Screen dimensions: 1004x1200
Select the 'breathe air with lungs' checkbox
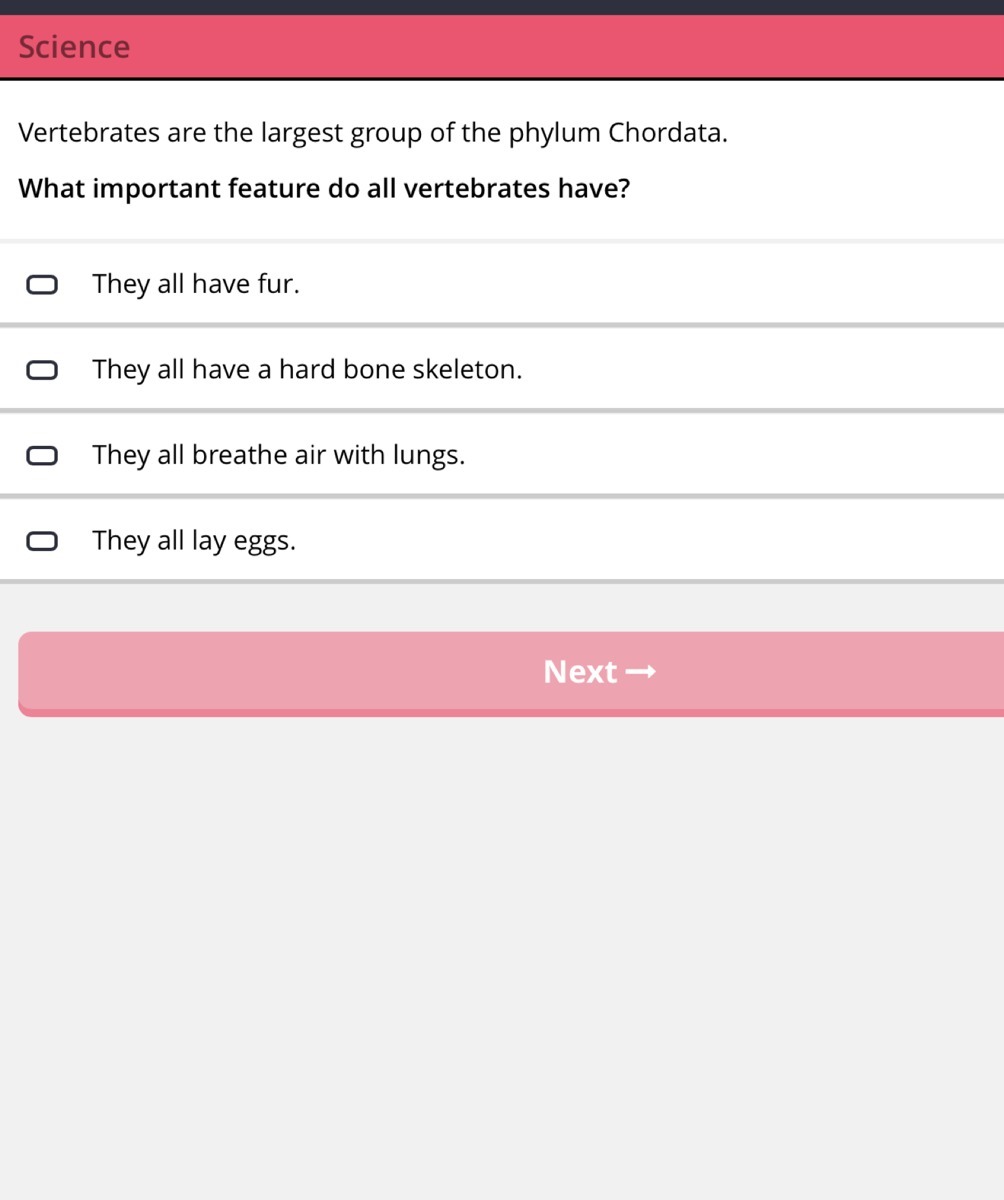pos(41,456)
